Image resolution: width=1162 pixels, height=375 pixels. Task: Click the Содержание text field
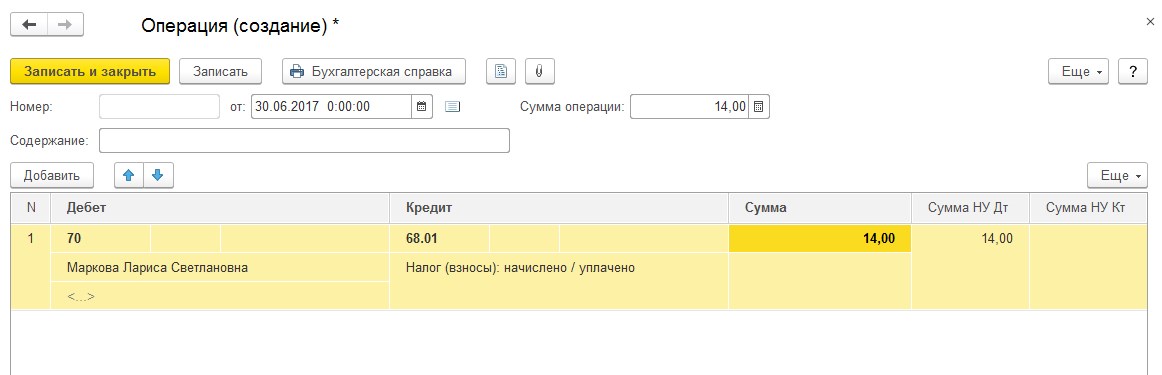pos(305,140)
